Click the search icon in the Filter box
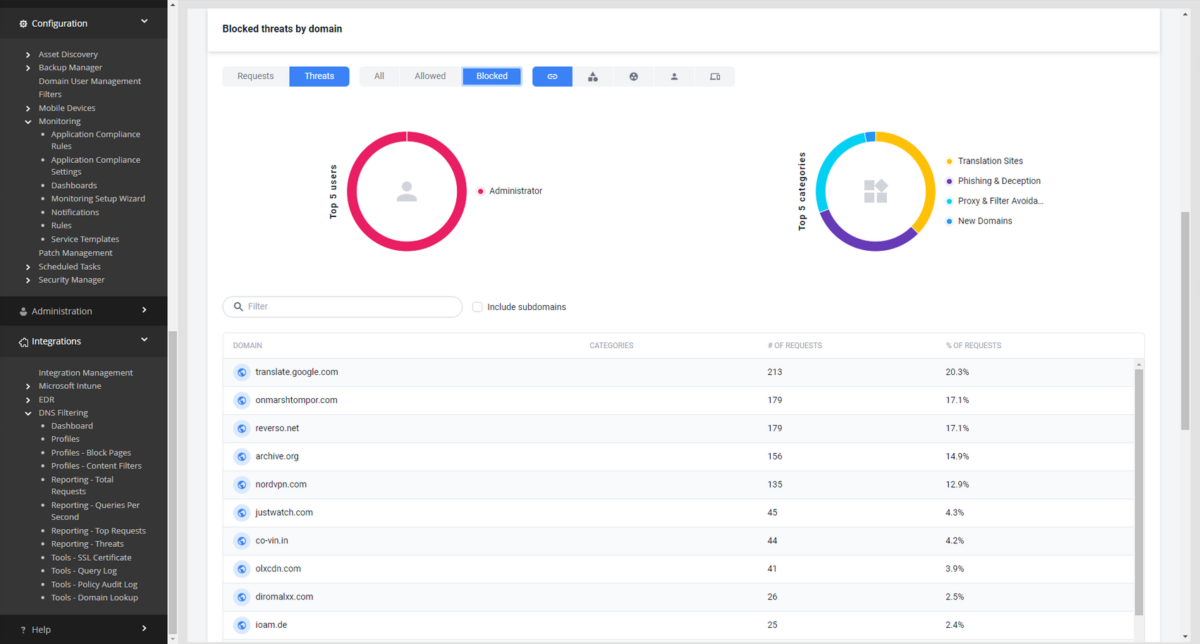The height and width of the screenshot is (644, 1200). click(x=238, y=306)
